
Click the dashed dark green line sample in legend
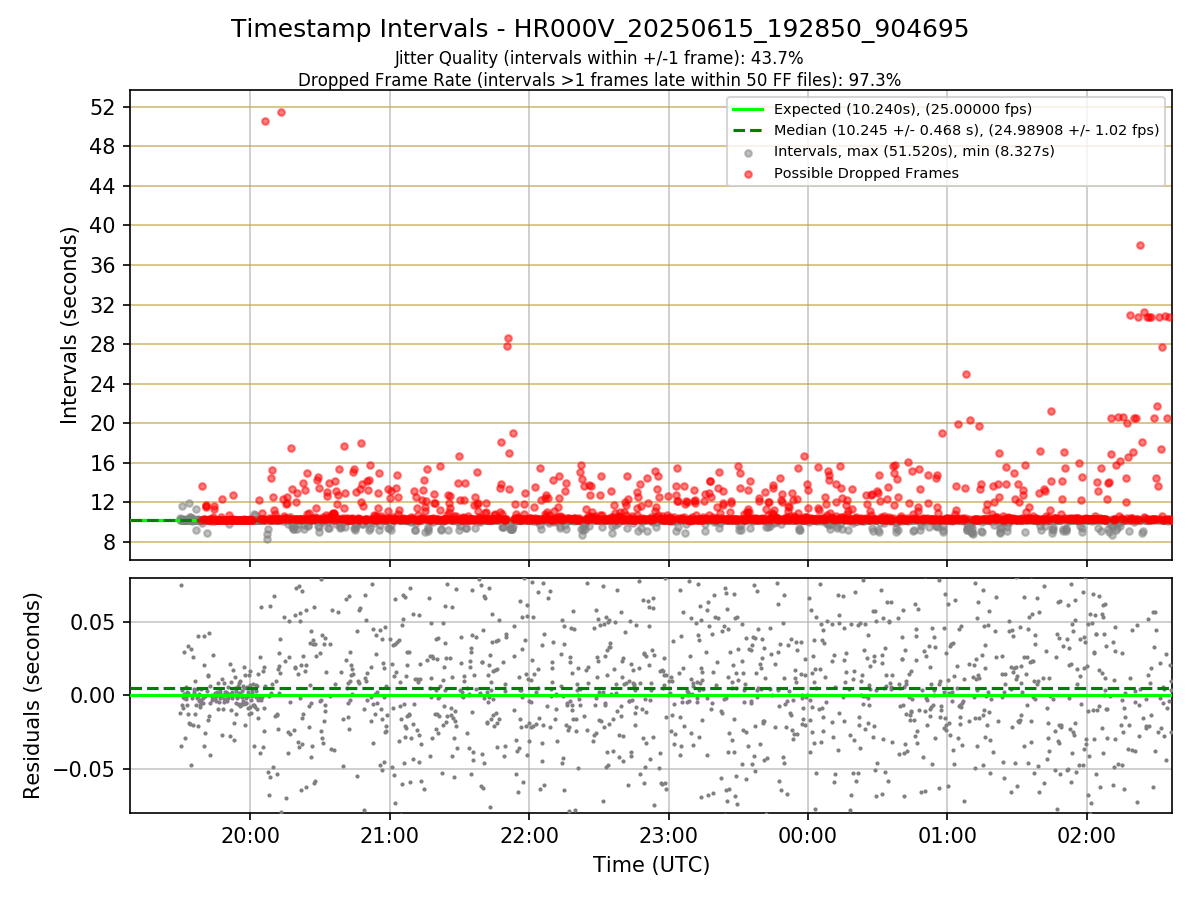tap(748, 130)
